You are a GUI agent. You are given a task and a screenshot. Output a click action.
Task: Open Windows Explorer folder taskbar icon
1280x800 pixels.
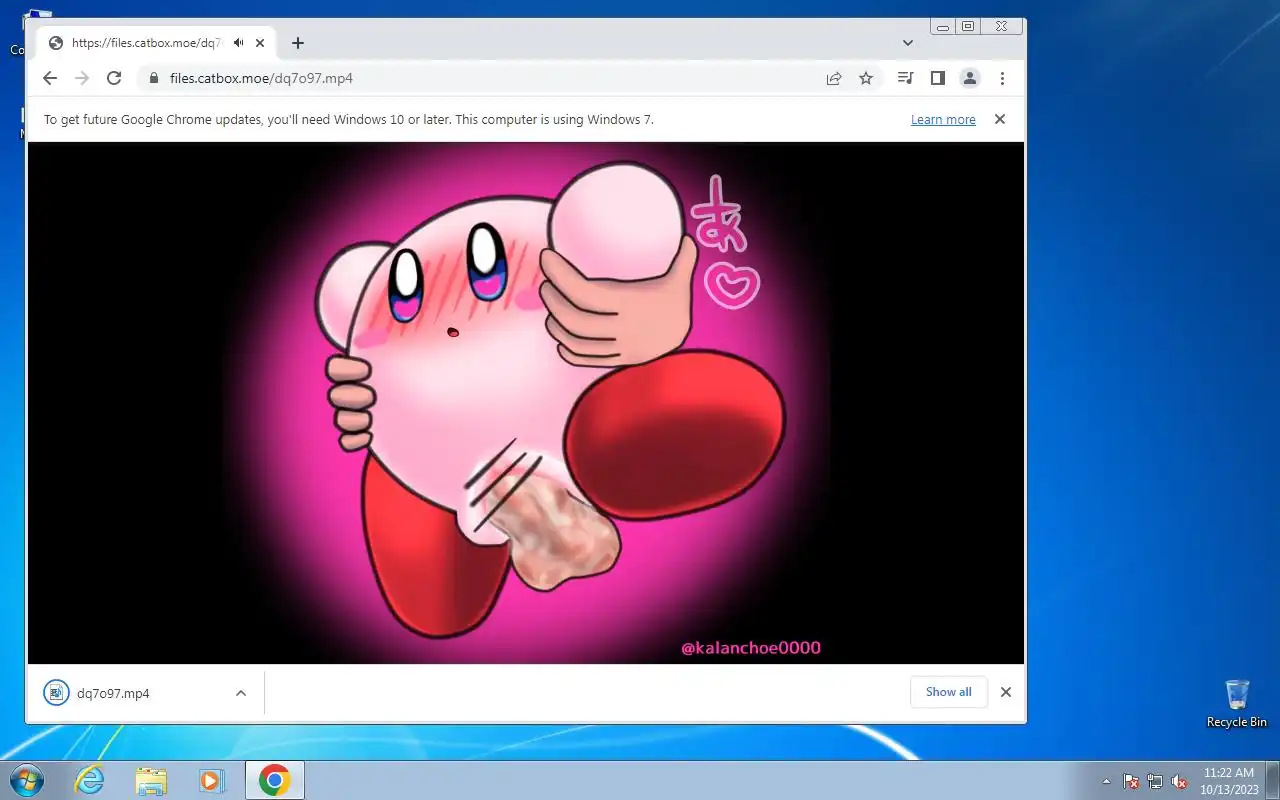[151, 780]
